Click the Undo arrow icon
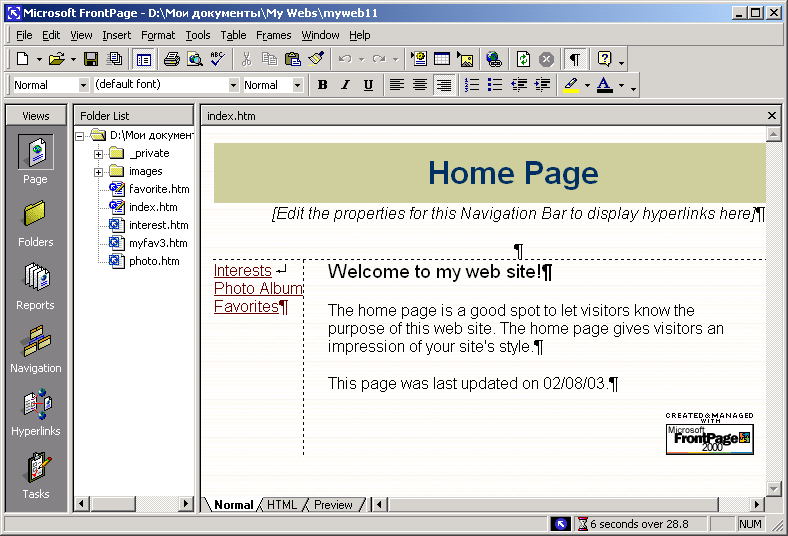The width and height of the screenshot is (788, 536). (345, 59)
